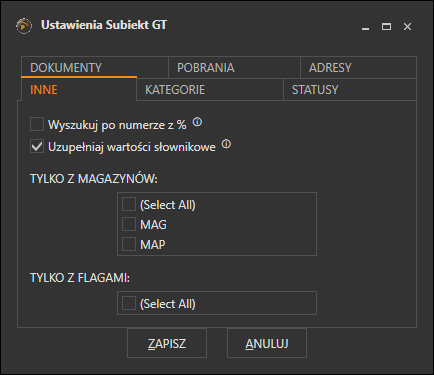Screen dimensions: 434x375
Task: Click the TYLKO Z FLAGAMI label
Action: point(80,278)
